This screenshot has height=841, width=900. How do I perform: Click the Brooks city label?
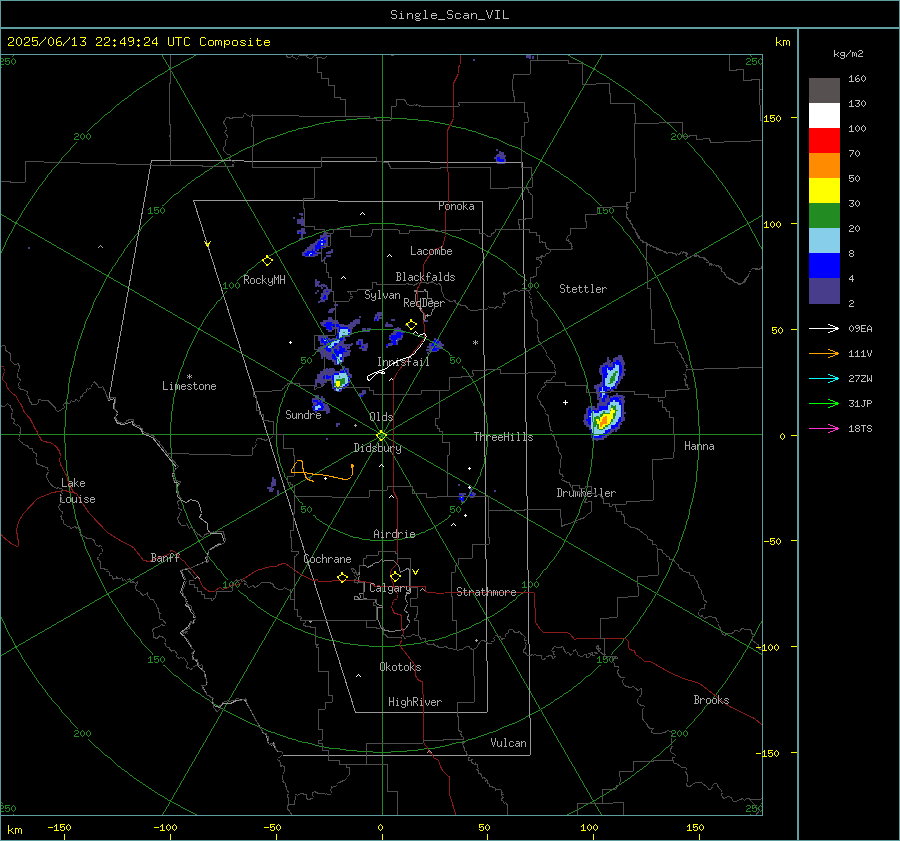(711, 700)
